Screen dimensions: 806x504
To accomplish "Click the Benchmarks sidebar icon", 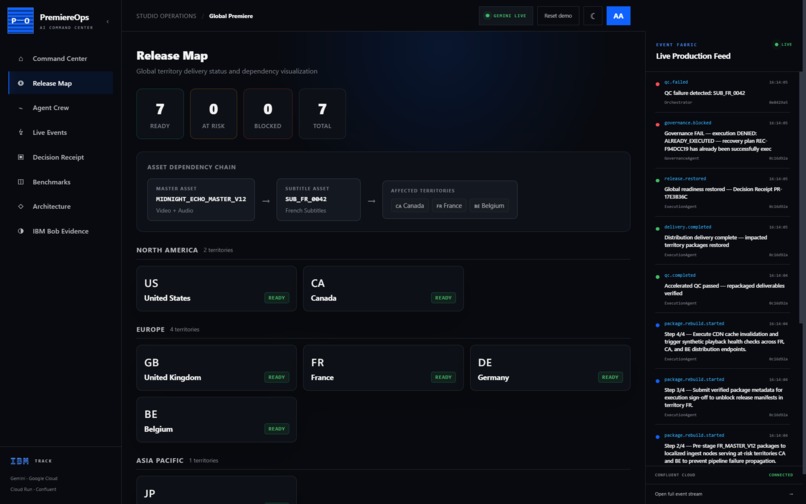I will (x=21, y=182).
